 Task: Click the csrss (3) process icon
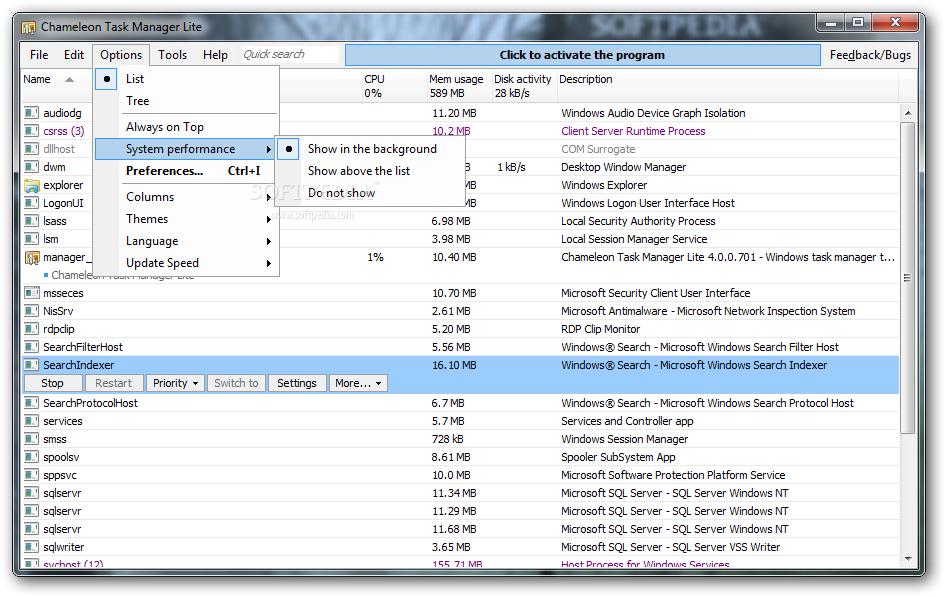31,131
